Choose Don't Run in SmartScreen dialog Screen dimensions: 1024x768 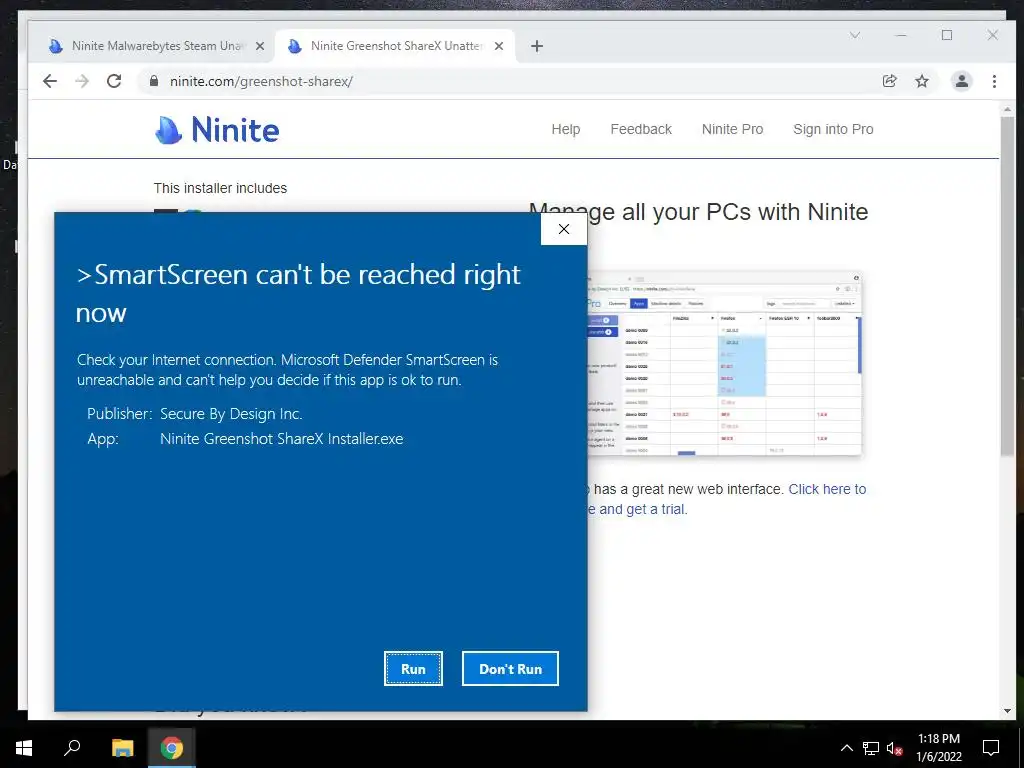[x=510, y=668]
